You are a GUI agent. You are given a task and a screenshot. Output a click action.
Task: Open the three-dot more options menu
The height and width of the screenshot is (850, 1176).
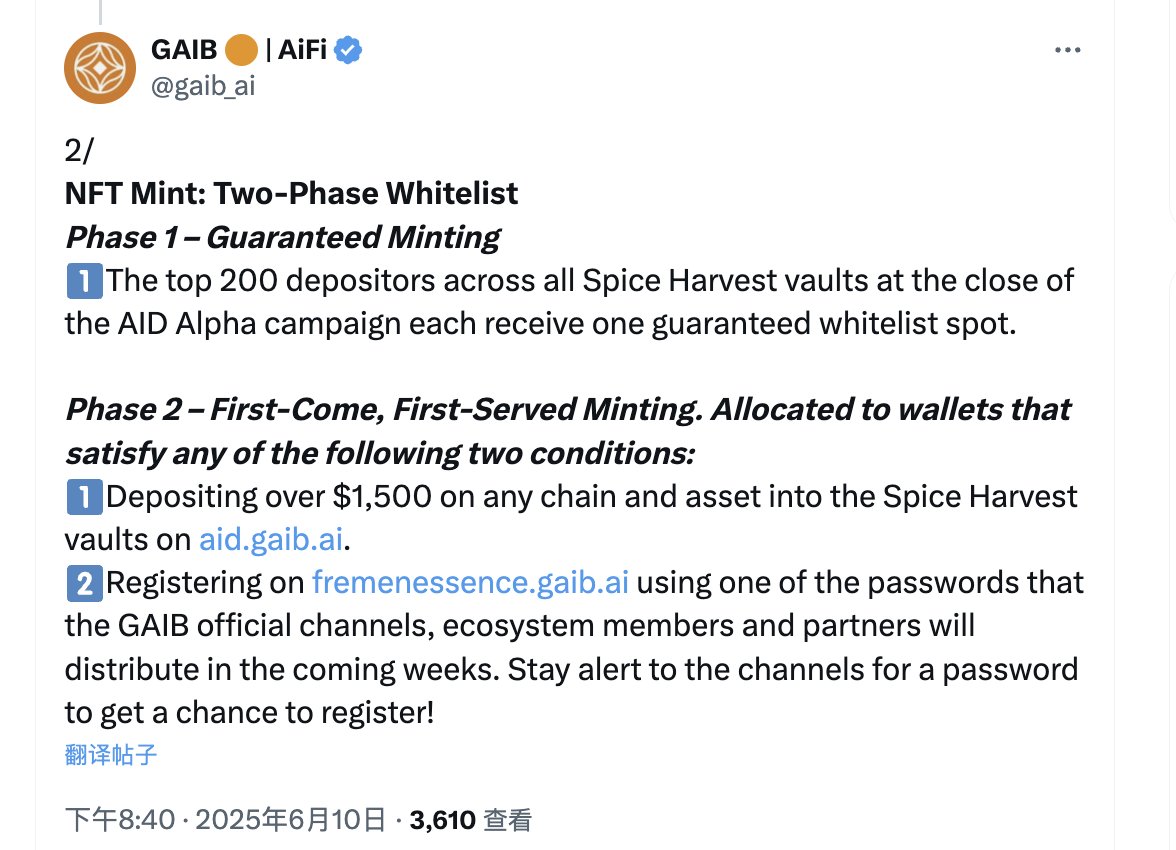(x=1067, y=50)
